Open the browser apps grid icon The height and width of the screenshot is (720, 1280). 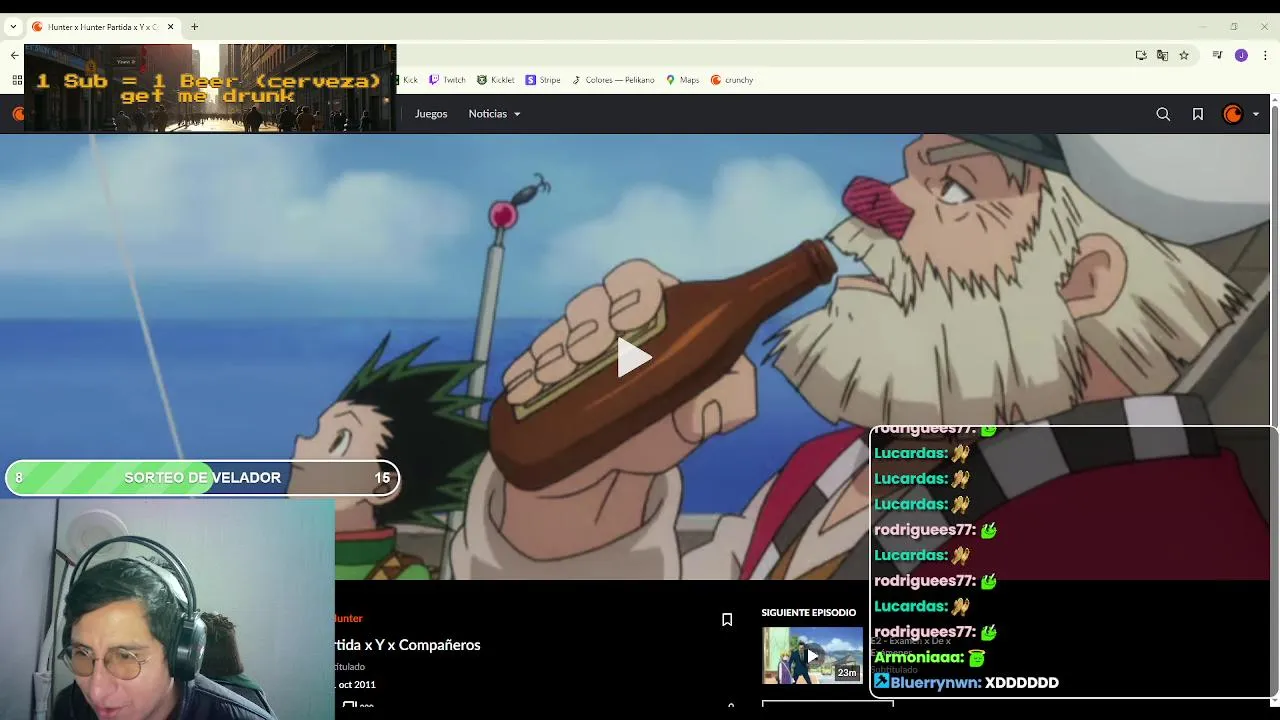click(16, 80)
